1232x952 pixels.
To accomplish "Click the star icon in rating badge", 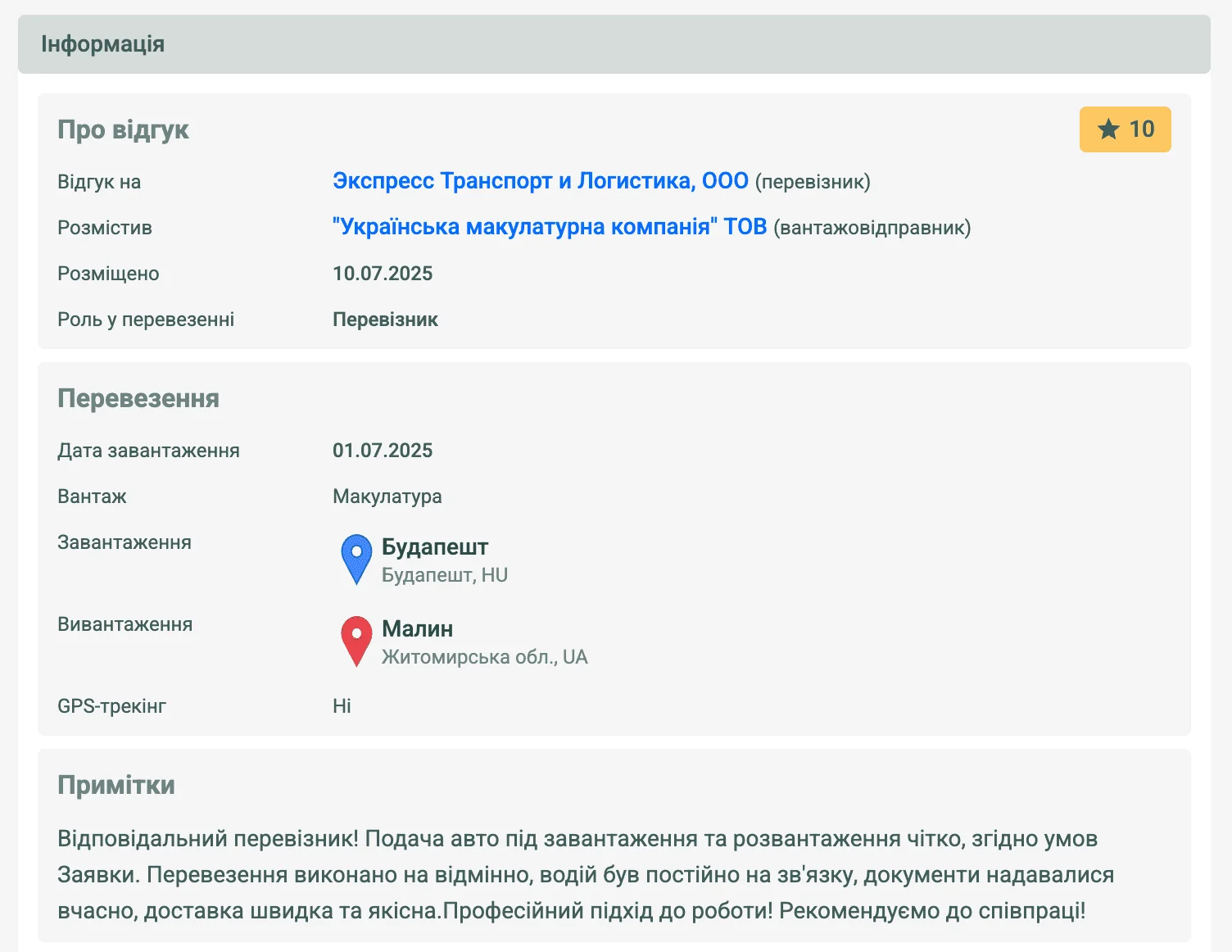I will pyautogui.click(x=1108, y=129).
